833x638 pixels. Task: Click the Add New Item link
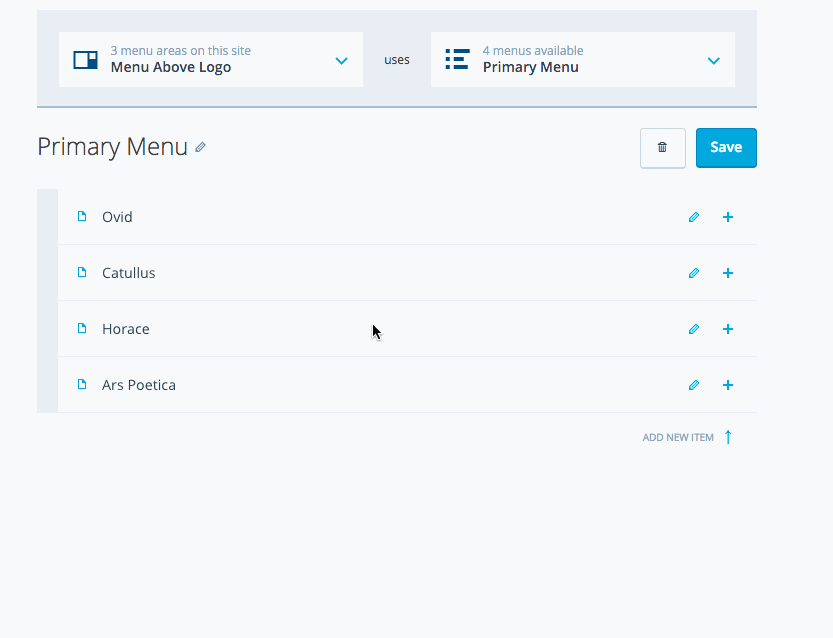coord(678,437)
